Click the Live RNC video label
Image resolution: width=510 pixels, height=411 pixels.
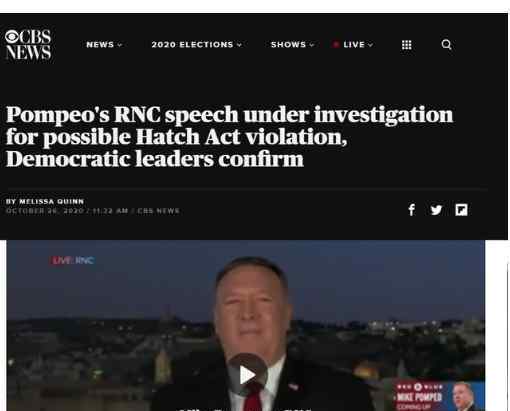pos(73,260)
